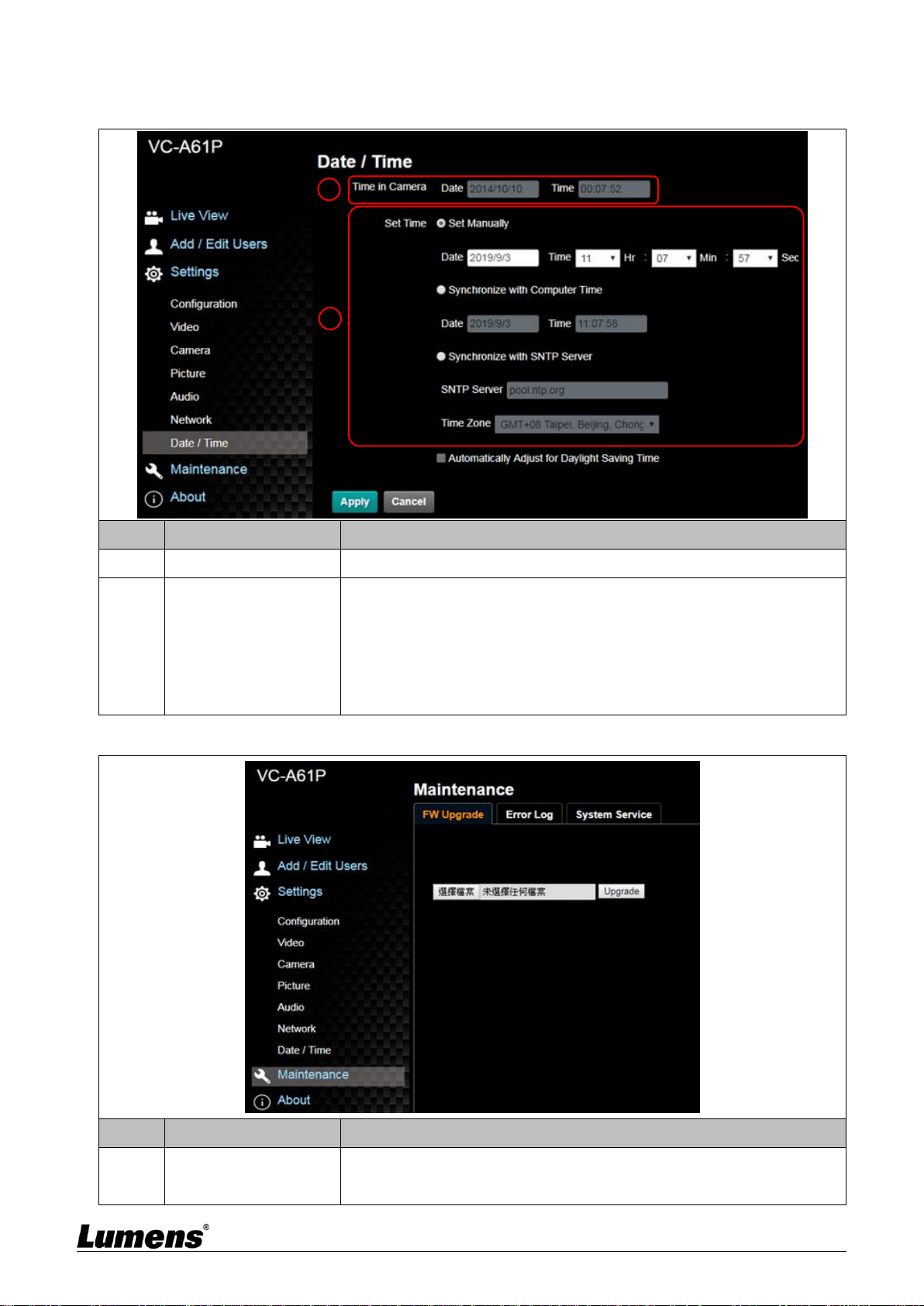Select highlighted Date / Time sidebar item
Viewport: 924px width, 1306px height.
click(225, 443)
